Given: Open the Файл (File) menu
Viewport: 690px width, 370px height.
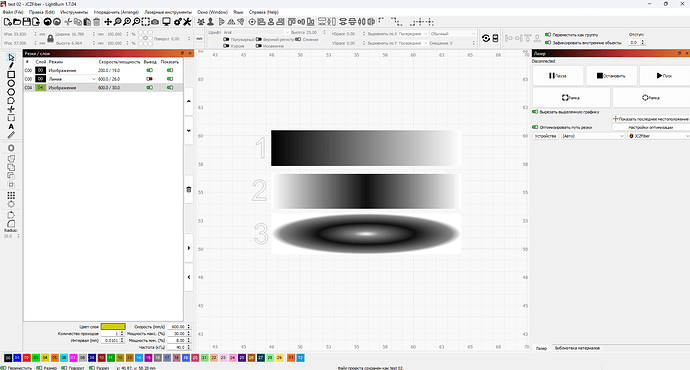Looking at the screenshot, I should pos(13,12).
